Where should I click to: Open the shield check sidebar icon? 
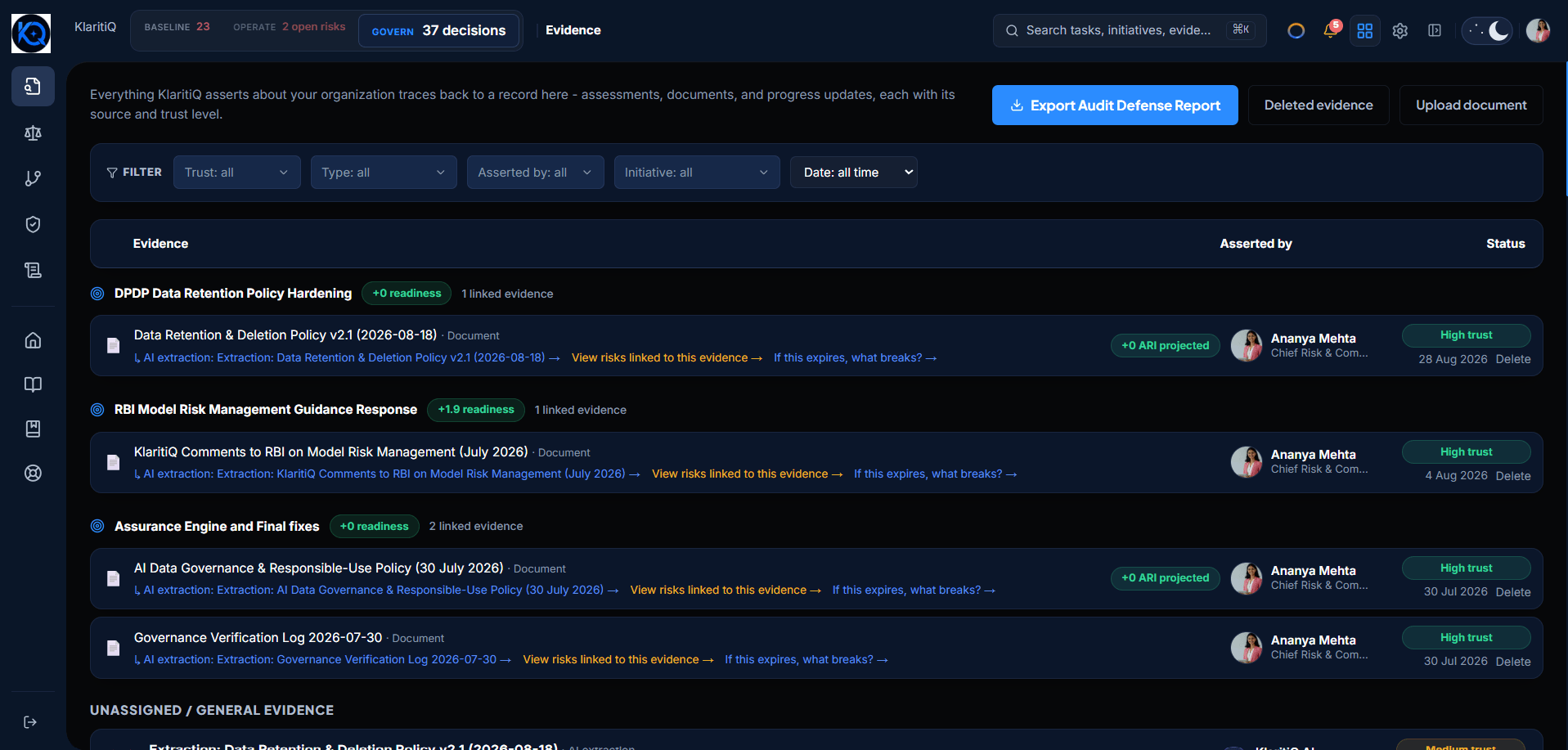point(33,224)
